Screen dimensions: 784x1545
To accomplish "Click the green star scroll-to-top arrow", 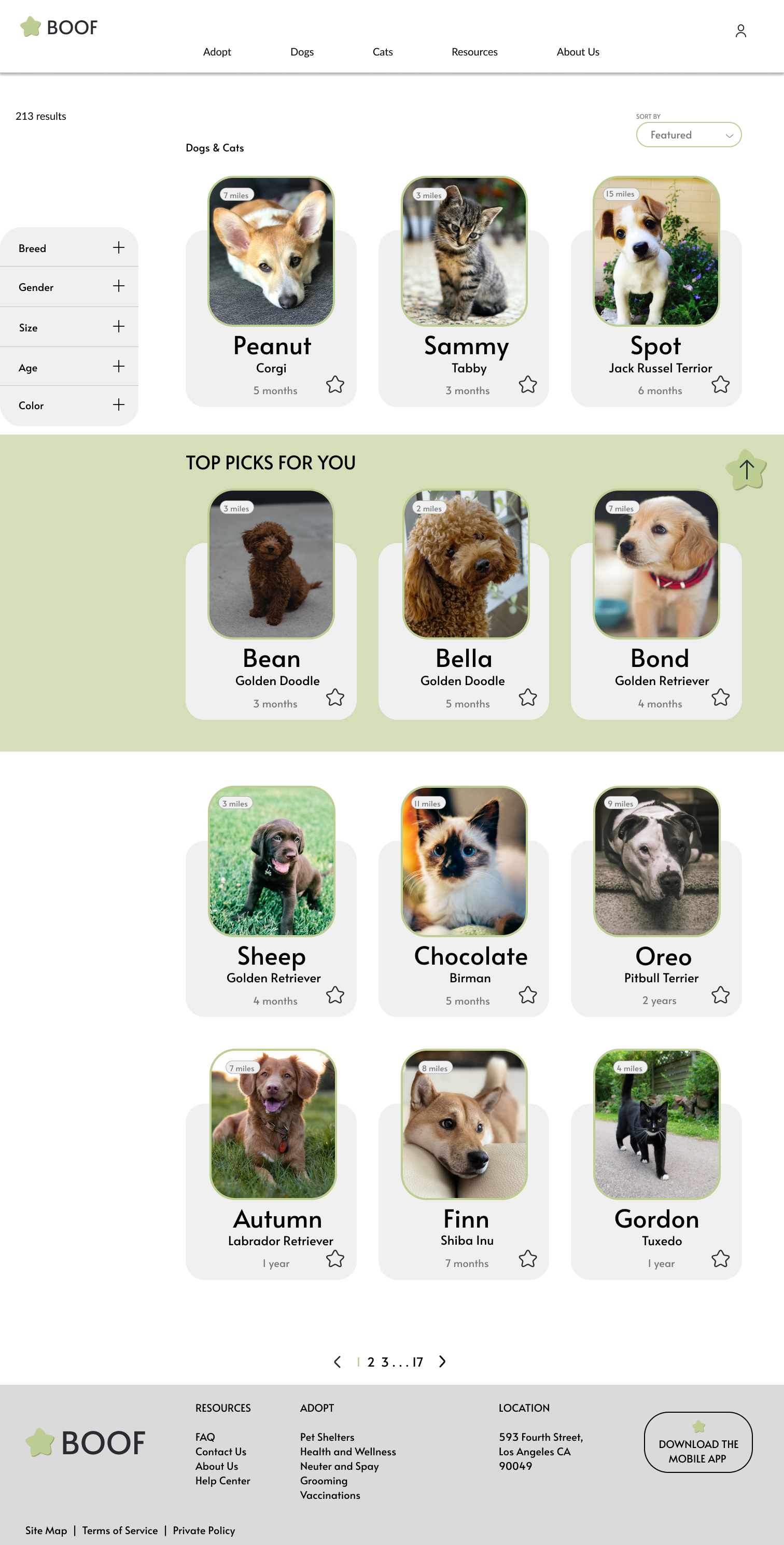I will 746,469.
